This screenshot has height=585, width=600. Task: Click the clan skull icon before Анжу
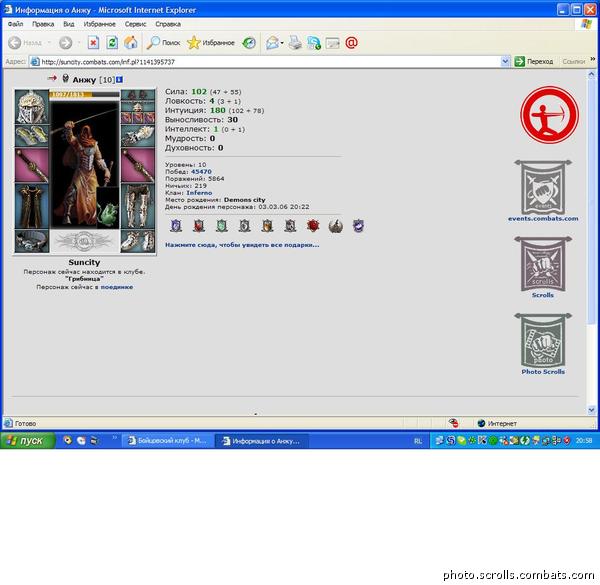tap(65, 78)
